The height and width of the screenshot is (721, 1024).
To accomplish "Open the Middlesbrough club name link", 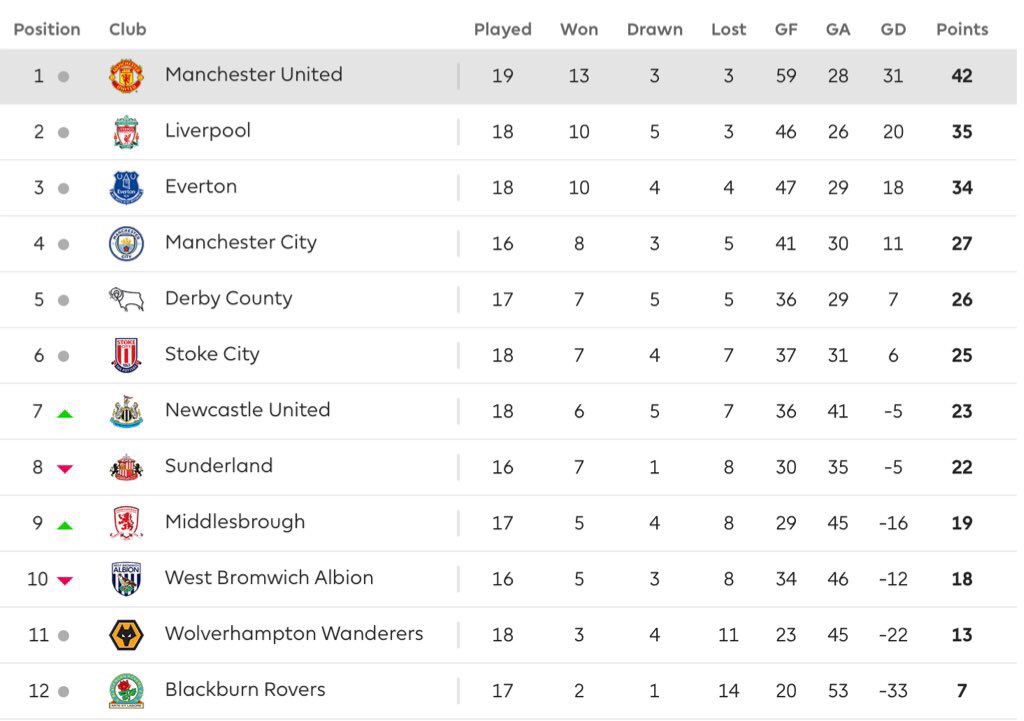I will [x=235, y=522].
